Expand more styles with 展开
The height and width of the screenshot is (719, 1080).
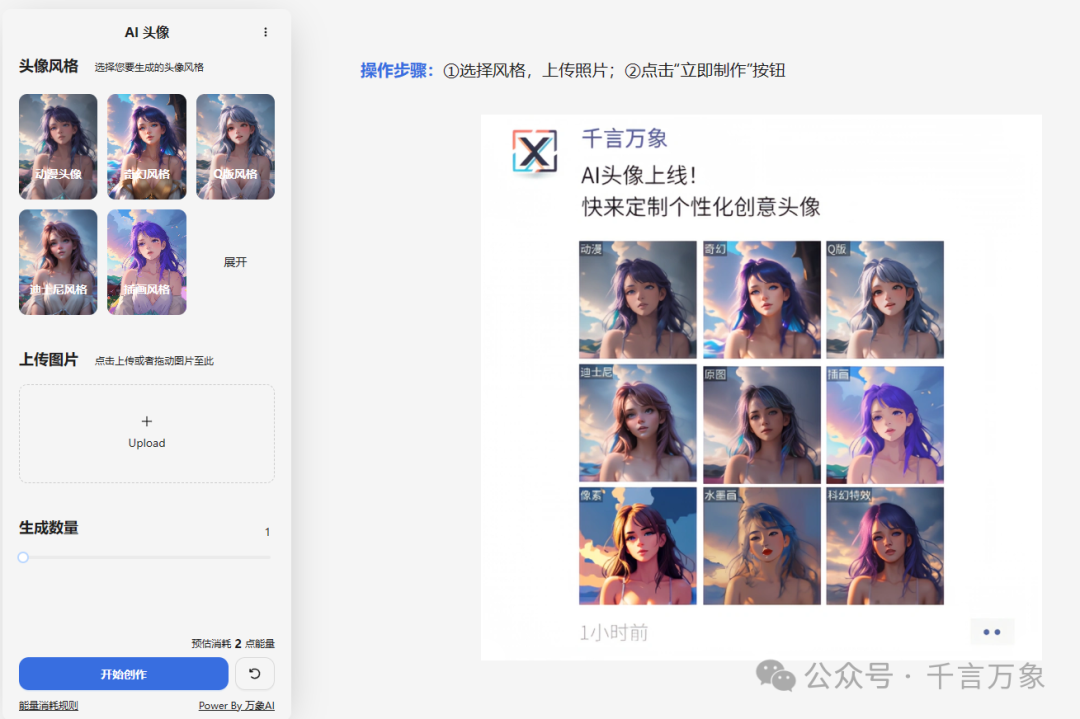click(x=235, y=262)
